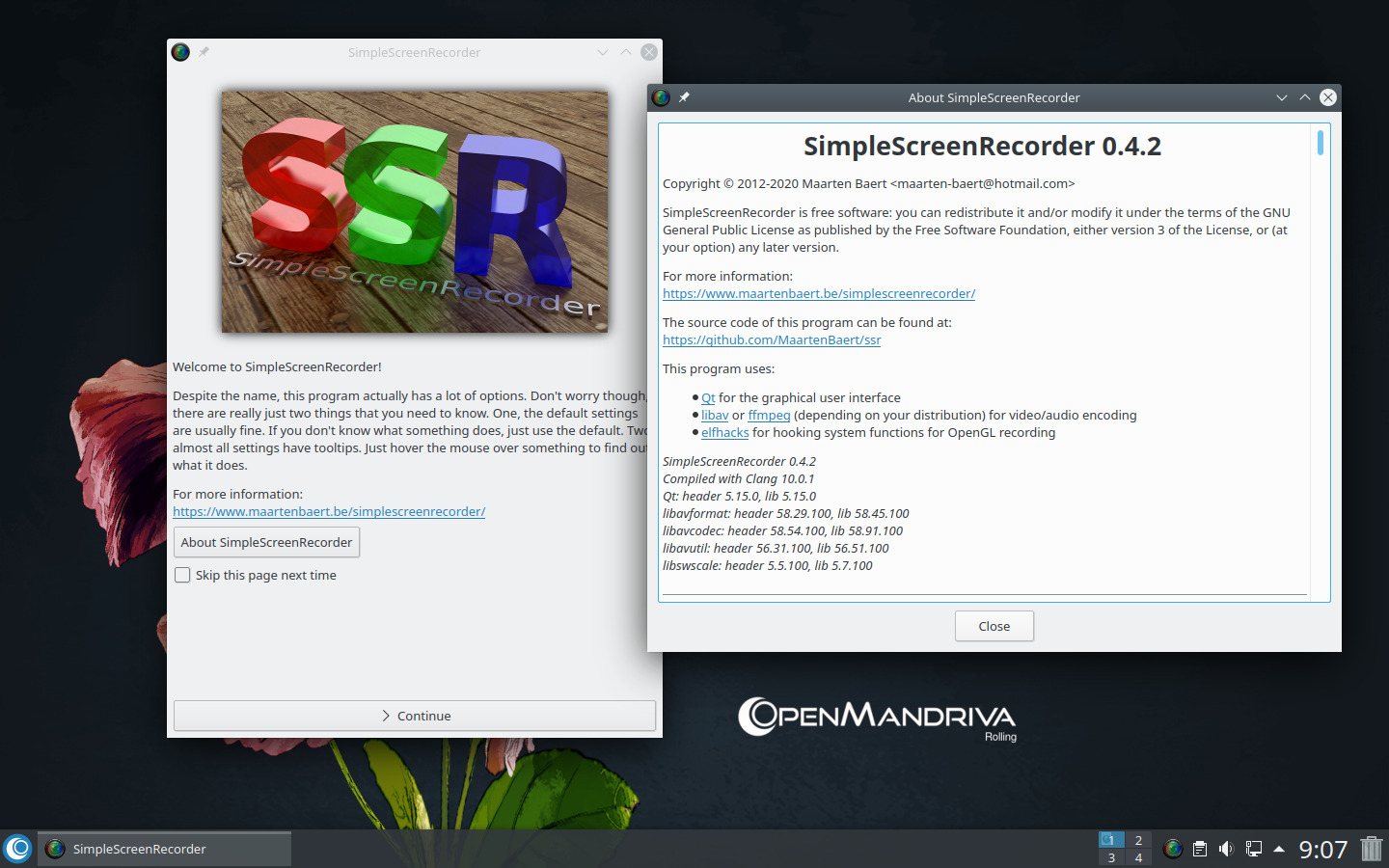Click the SimpleScreenRecorder window menu icon
This screenshot has height=868, width=1389.
(180, 52)
